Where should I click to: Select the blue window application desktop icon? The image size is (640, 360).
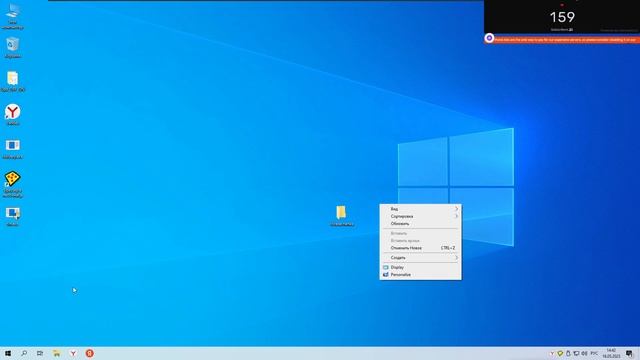(13, 148)
